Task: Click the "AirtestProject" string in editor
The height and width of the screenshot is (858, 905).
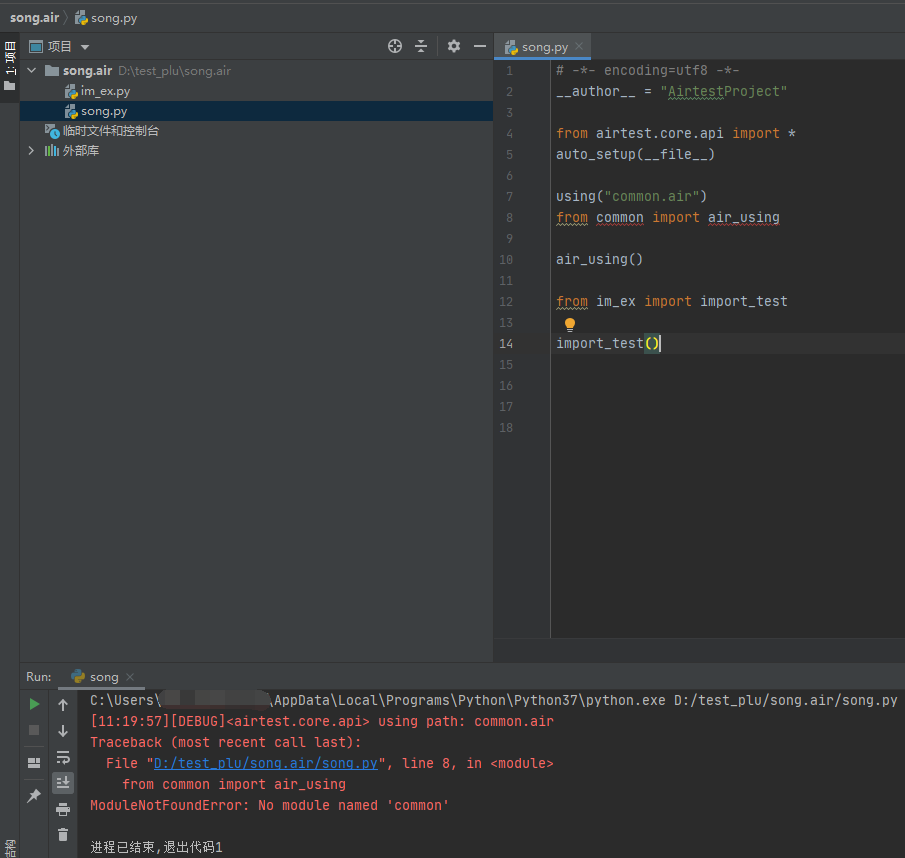Action: (x=724, y=92)
